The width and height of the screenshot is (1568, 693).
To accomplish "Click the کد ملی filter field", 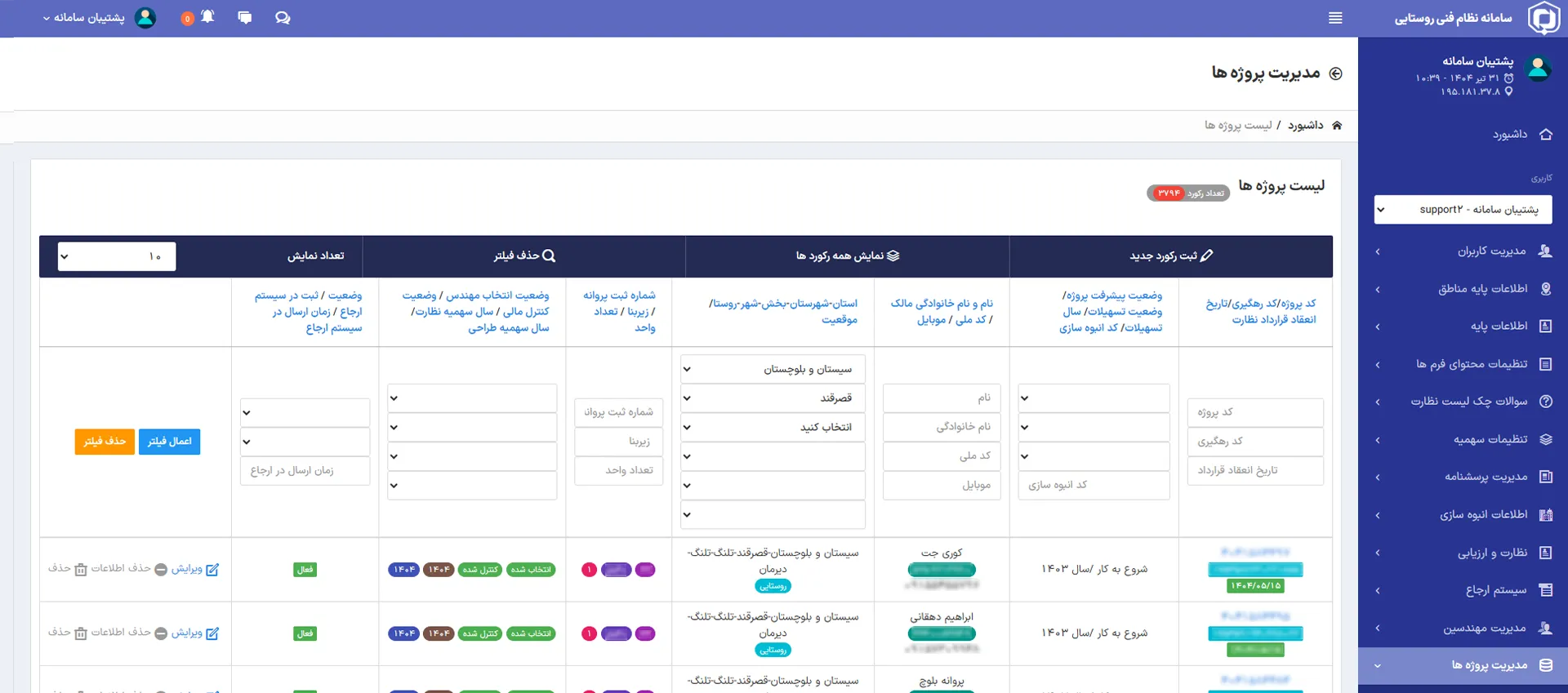I will pos(942,456).
